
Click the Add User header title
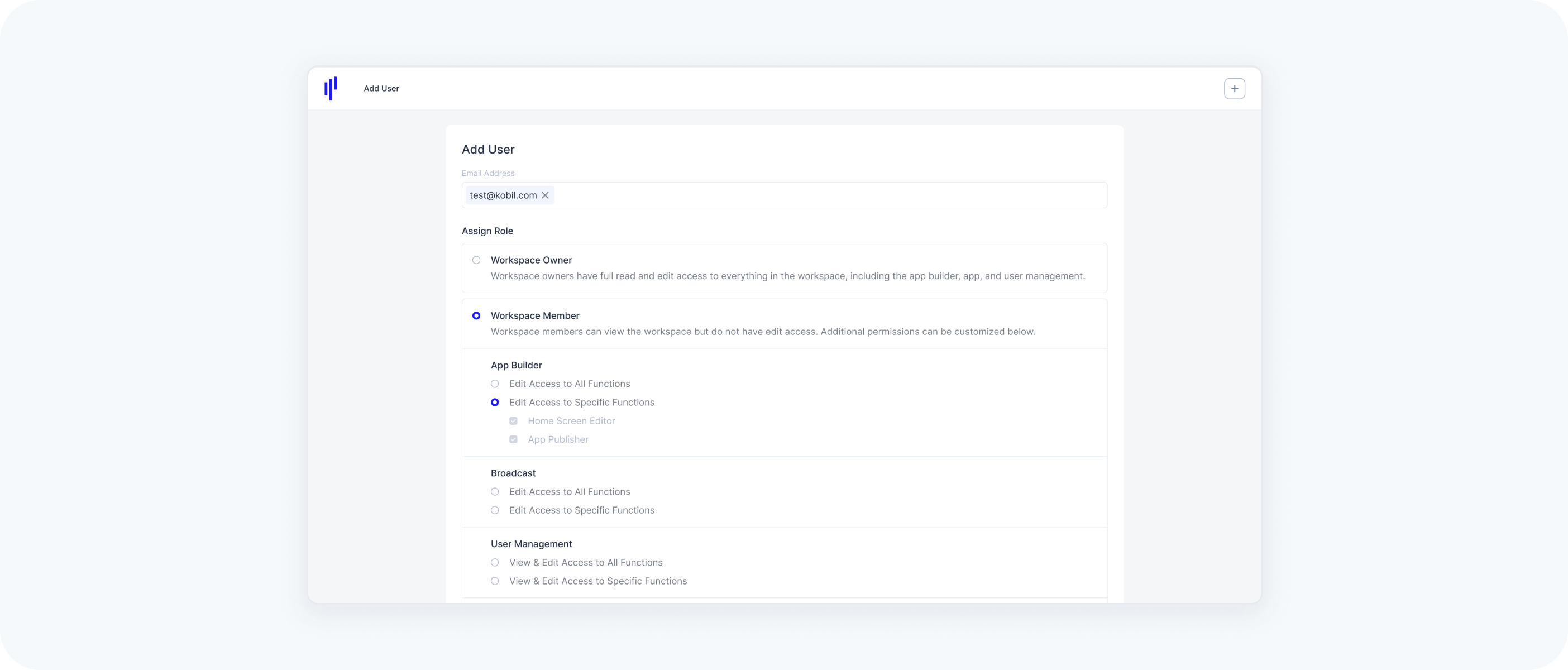tap(381, 89)
